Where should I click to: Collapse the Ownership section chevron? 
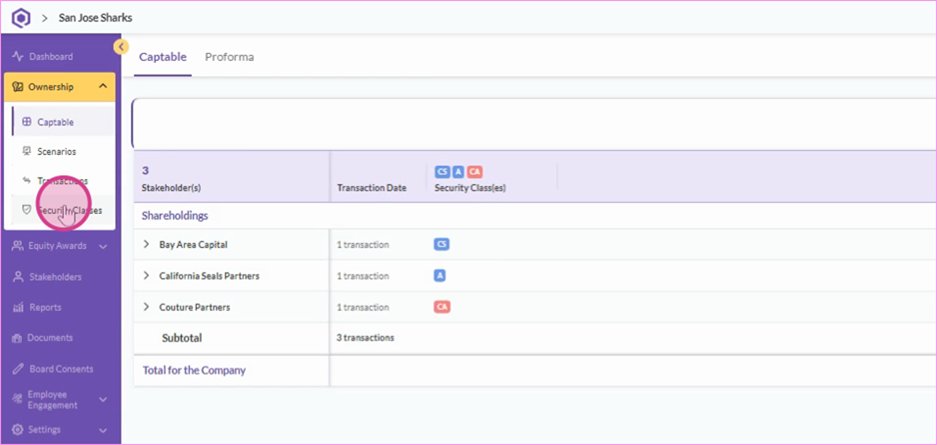click(x=103, y=87)
